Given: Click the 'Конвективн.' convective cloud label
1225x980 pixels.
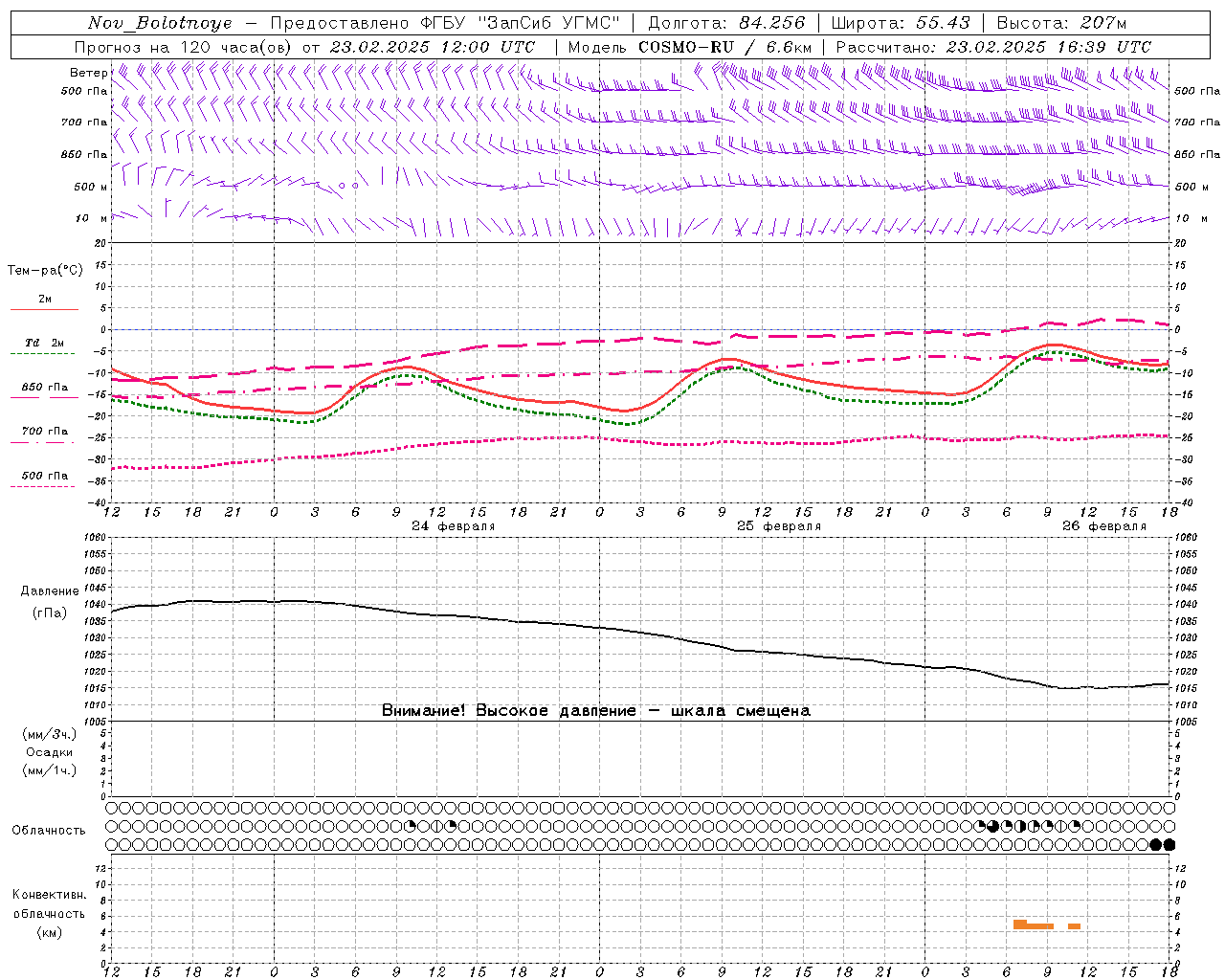Looking at the screenshot, I should [50, 895].
